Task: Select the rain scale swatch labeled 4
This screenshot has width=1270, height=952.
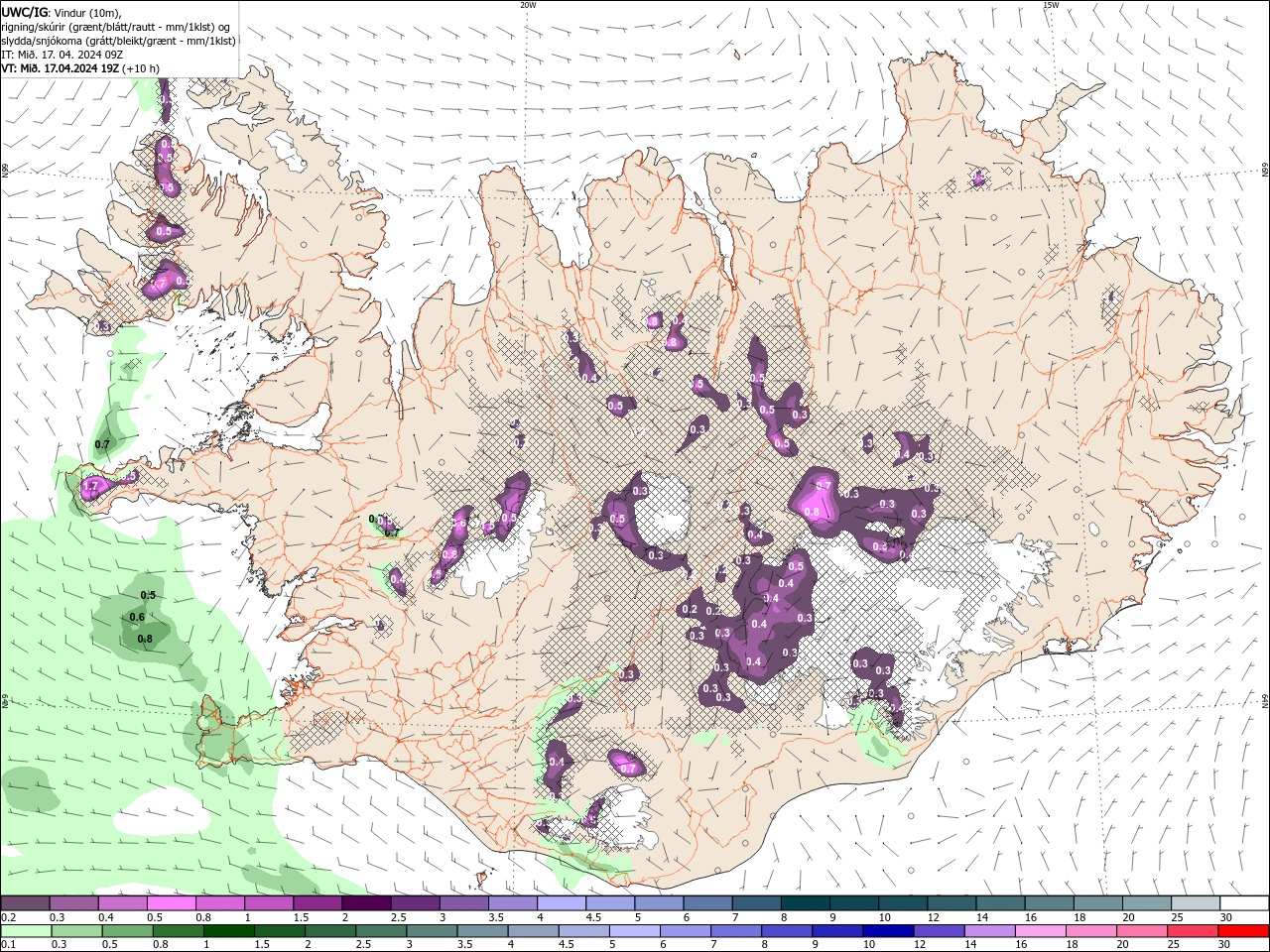Action: click(534, 931)
